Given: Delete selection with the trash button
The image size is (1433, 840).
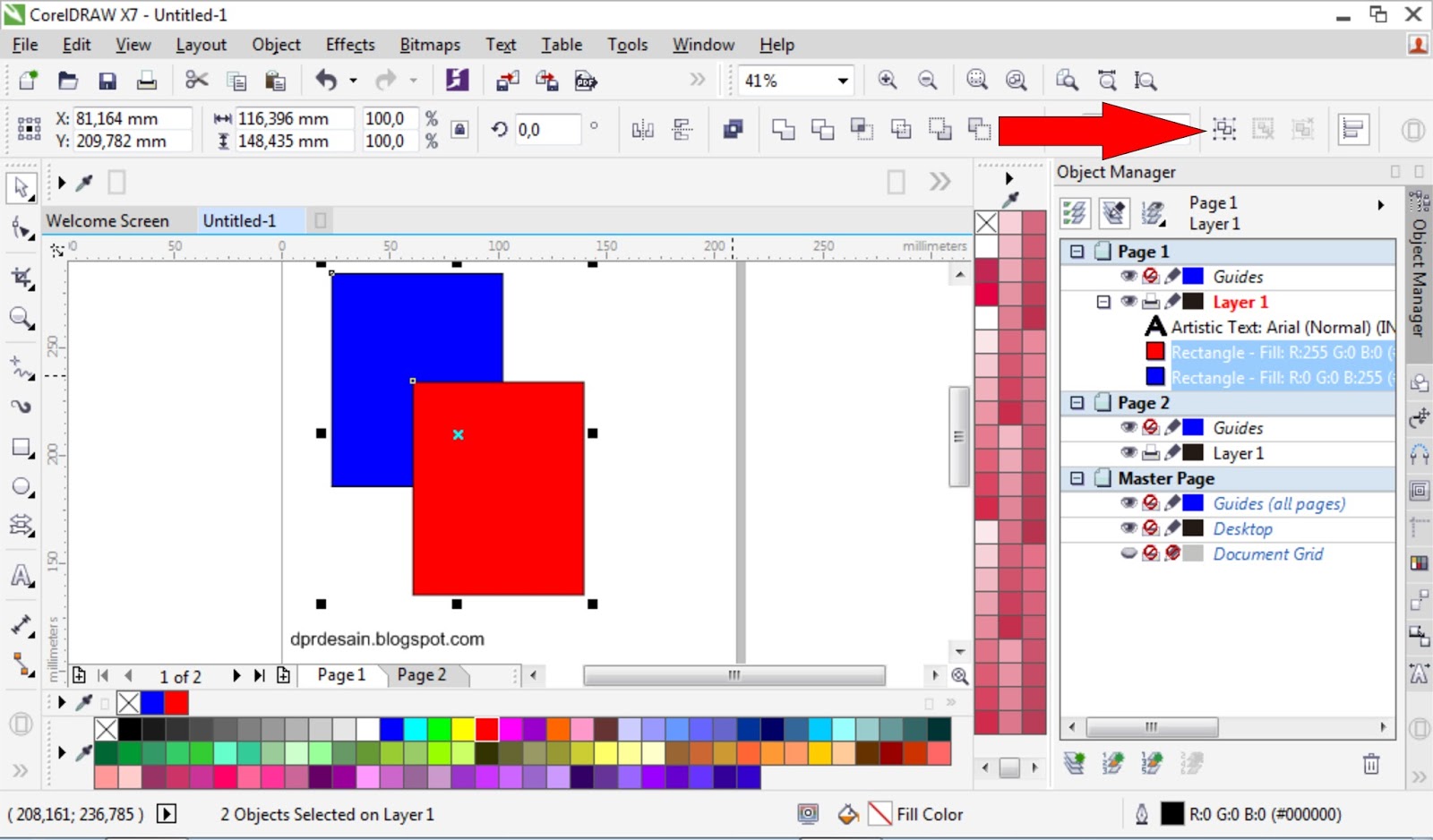Looking at the screenshot, I should (x=1371, y=763).
